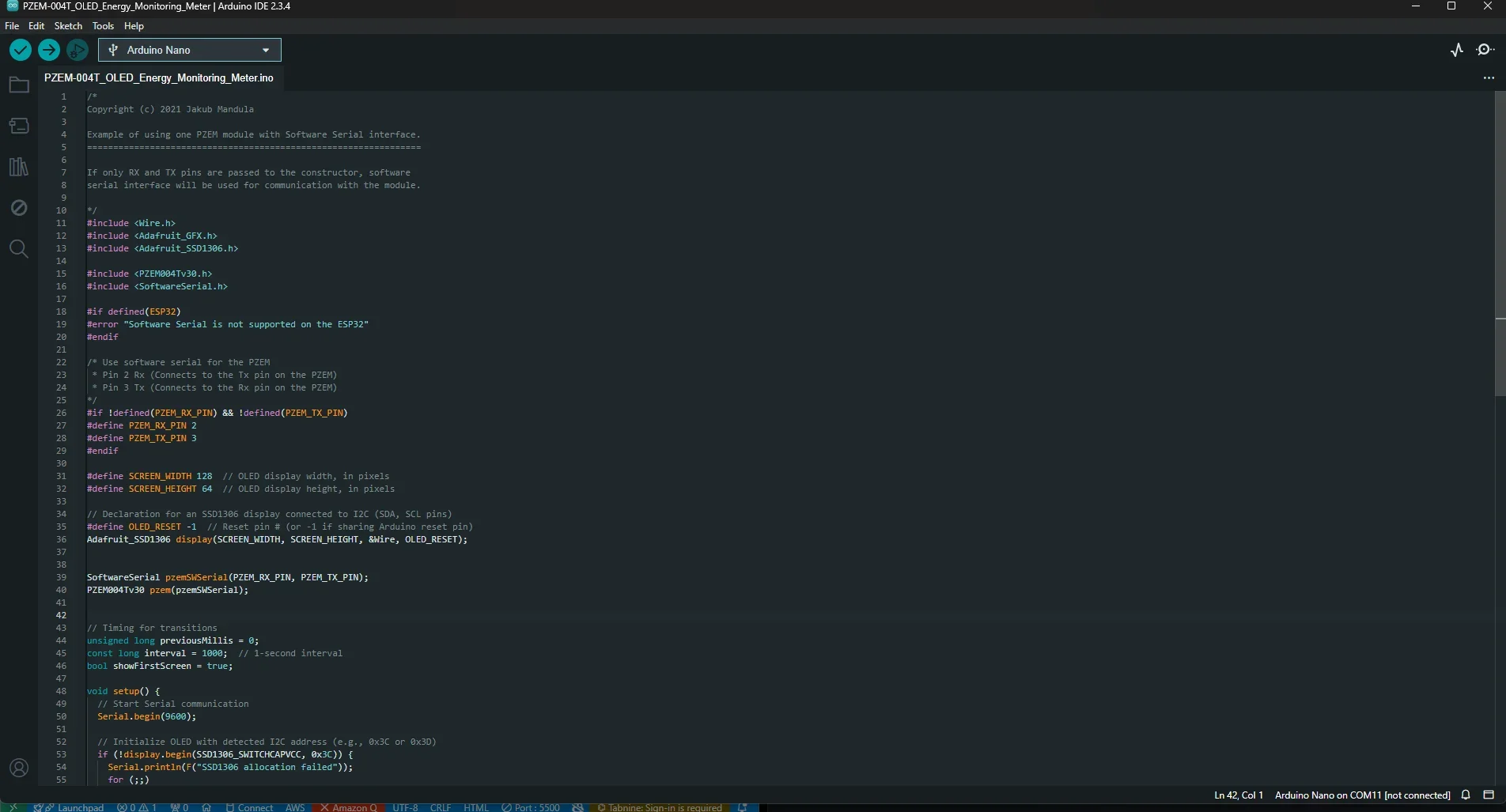This screenshot has width=1506, height=812.
Task: Click the bell icon after the Tabnine notice
Action: click(x=743, y=807)
